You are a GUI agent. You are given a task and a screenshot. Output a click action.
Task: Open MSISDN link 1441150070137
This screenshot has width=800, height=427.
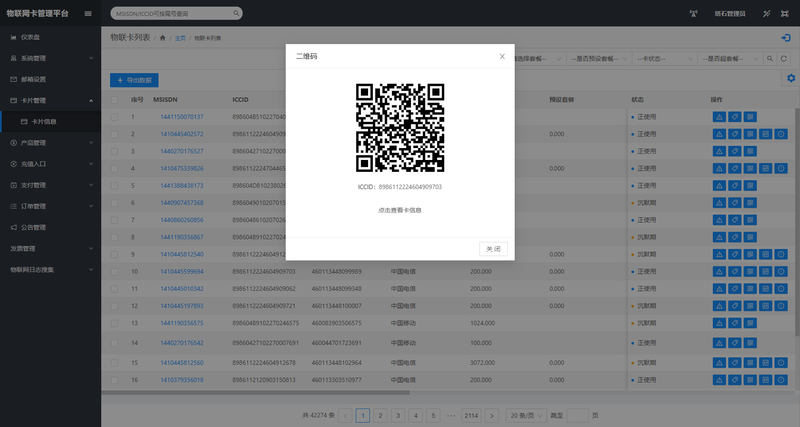pyautogui.click(x=182, y=117)
